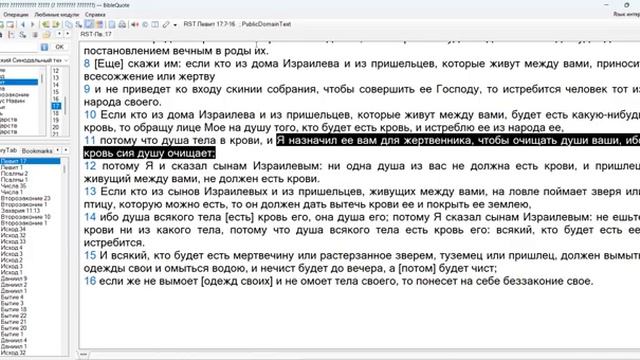Go back with the left arrow icon
The height and width of the screenshot is (360, 640).
click(x=22, y=24)
